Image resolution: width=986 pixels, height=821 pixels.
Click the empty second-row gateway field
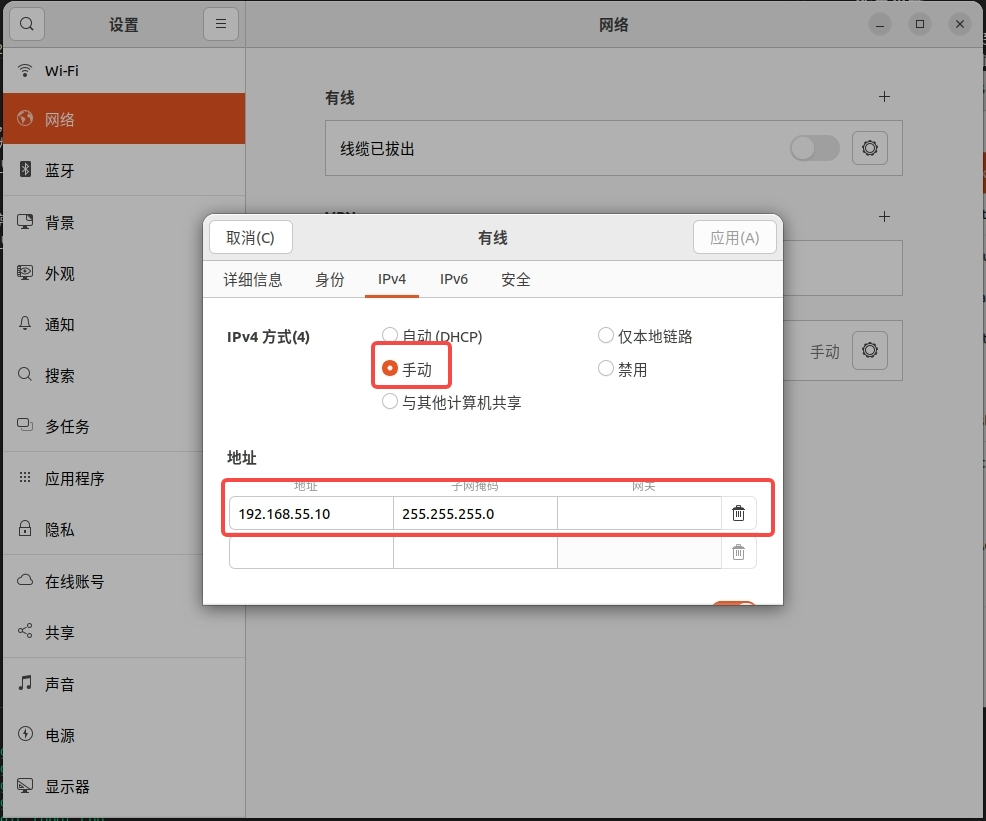pos(639,553)
